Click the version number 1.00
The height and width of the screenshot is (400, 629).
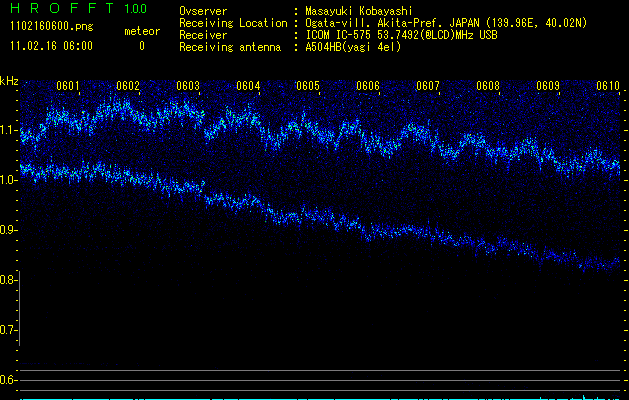[x=134, y=9]
